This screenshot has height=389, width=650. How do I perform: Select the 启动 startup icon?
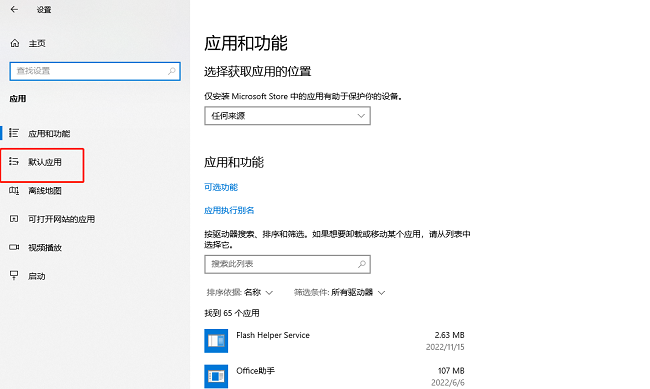click(14, 275)
